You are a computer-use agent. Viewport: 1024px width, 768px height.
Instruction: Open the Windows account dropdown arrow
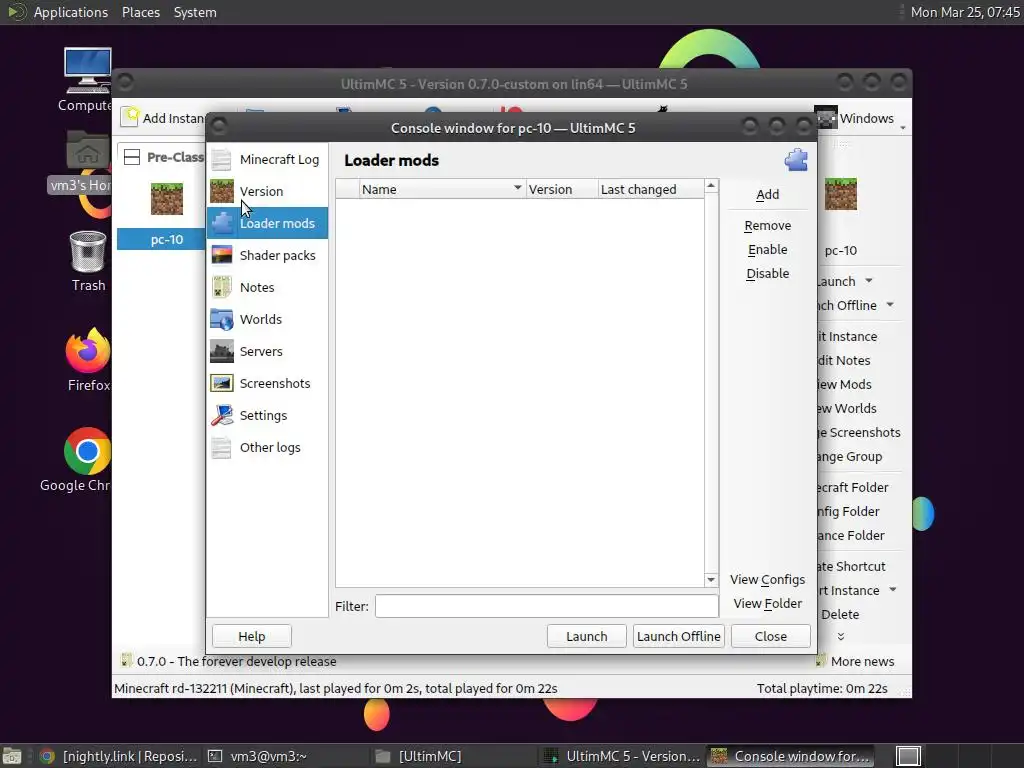[x=903, y=127]
